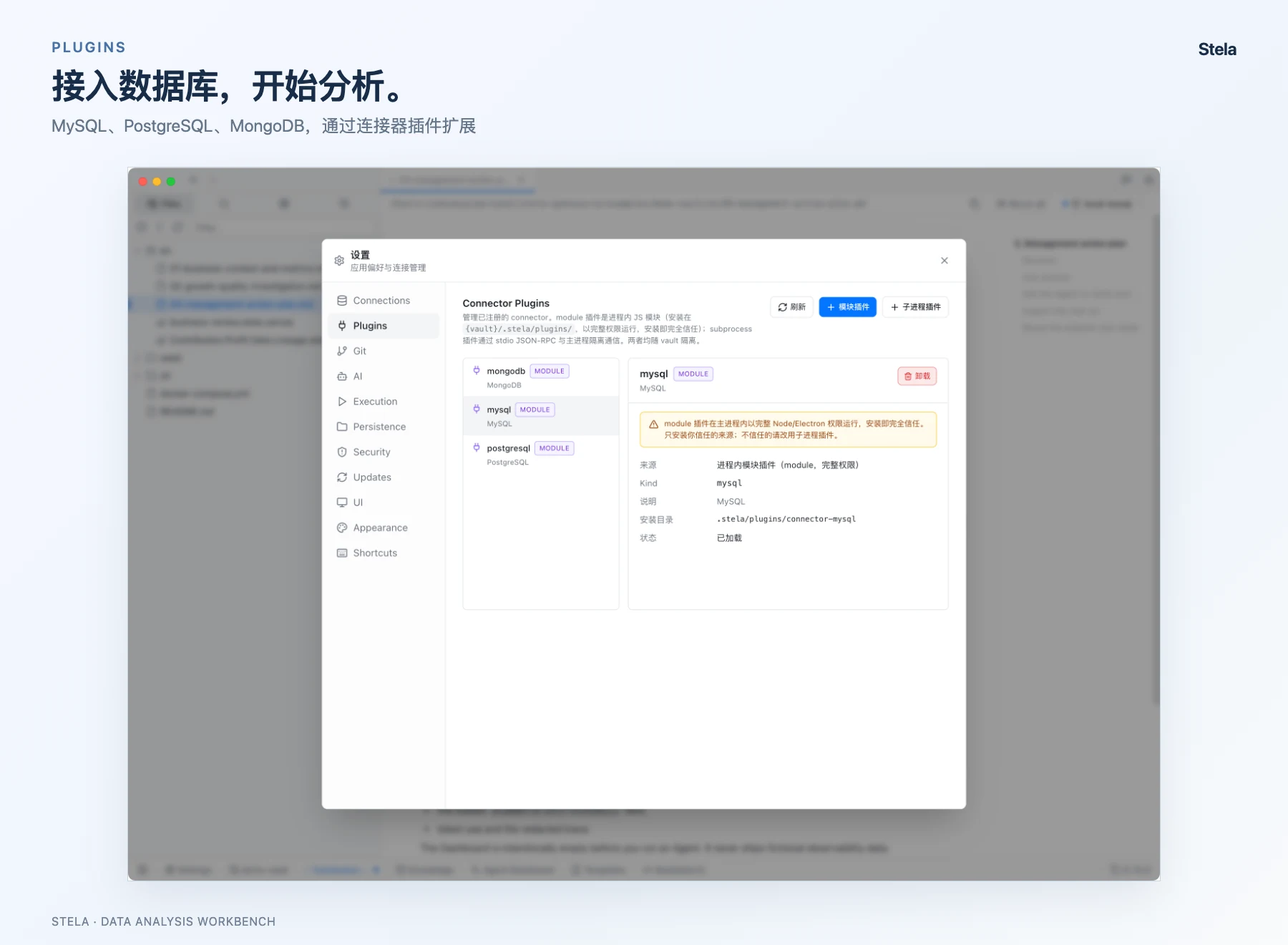Click 子进程插件 add subprocess plugin button
The height and width of the screenshot is (945, 1288).
click(915, 307)
